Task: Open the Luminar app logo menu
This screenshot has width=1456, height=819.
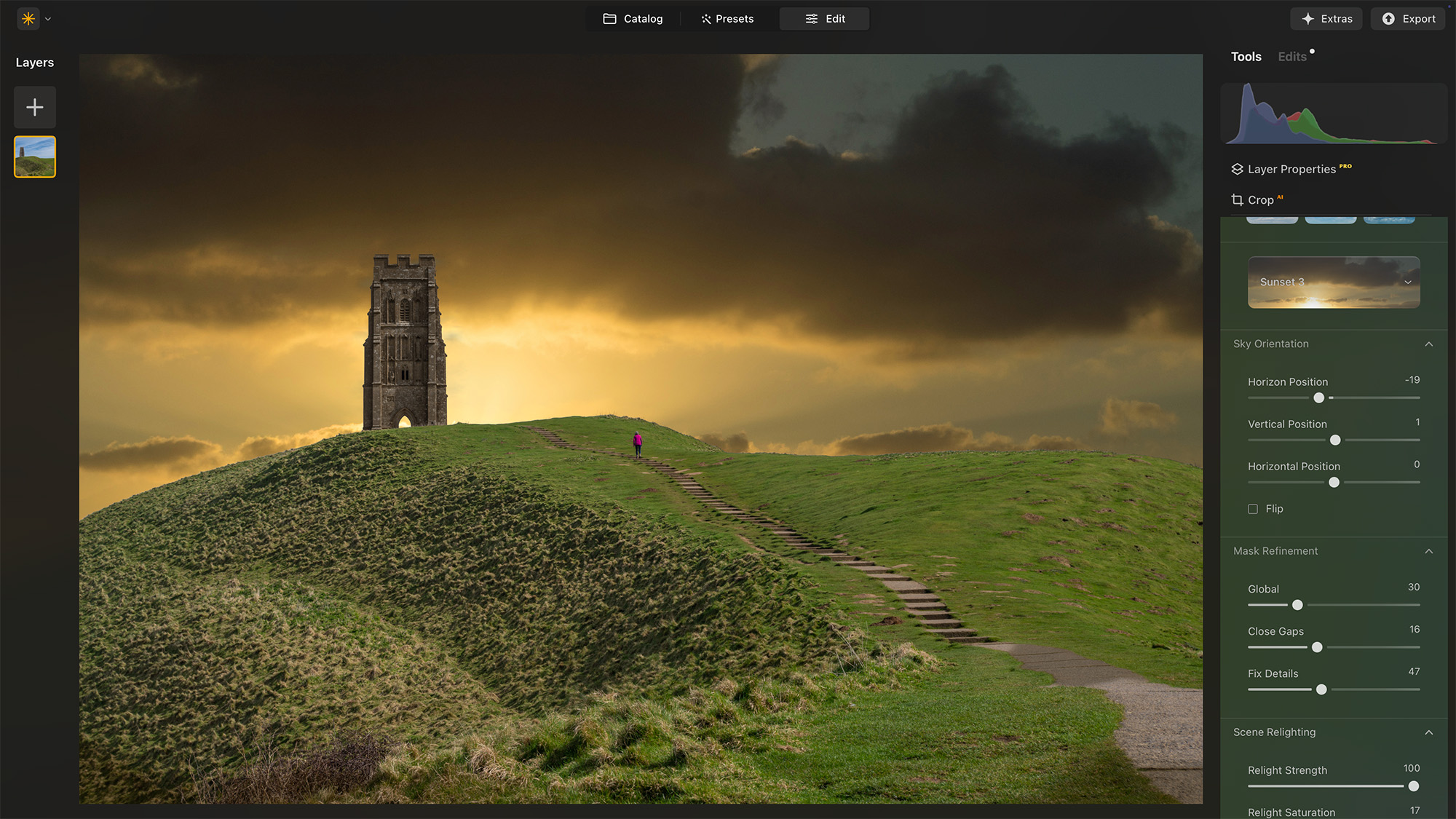Action: pos(28,19)
